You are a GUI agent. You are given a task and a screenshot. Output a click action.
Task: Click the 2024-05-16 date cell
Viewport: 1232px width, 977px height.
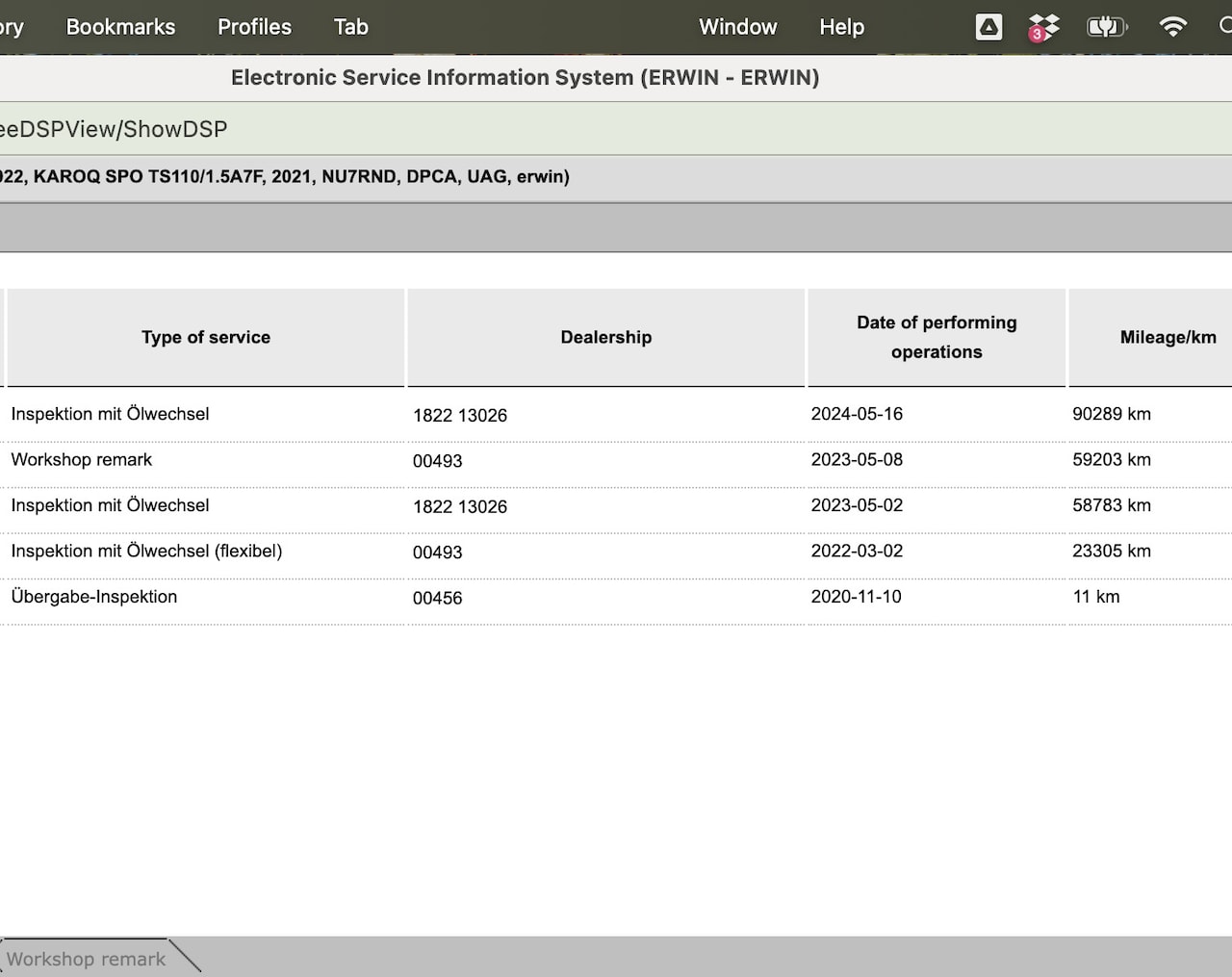[857, 414]
